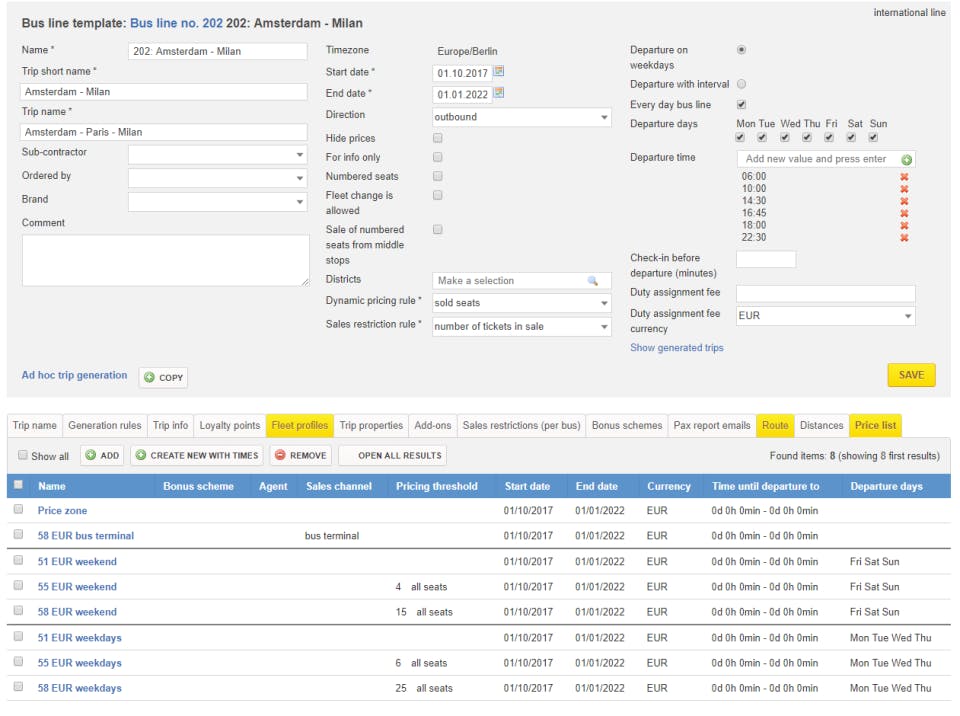
Task: Enable the Hide prices checkbox
Action: 438,138
